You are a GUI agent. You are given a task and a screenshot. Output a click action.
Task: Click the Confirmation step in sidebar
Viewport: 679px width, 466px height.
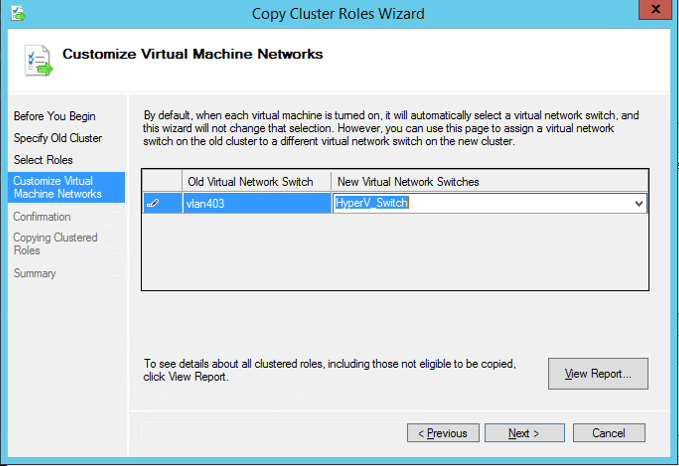point(42,216)
